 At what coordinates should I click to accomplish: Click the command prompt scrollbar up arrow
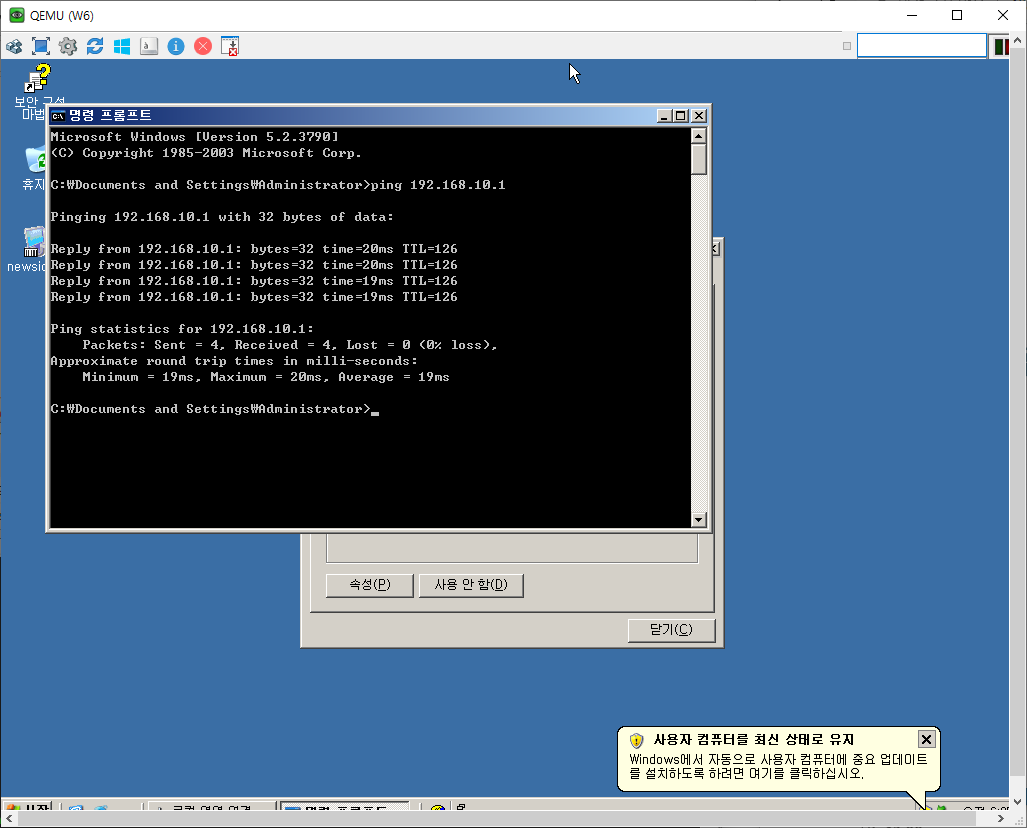699,136
